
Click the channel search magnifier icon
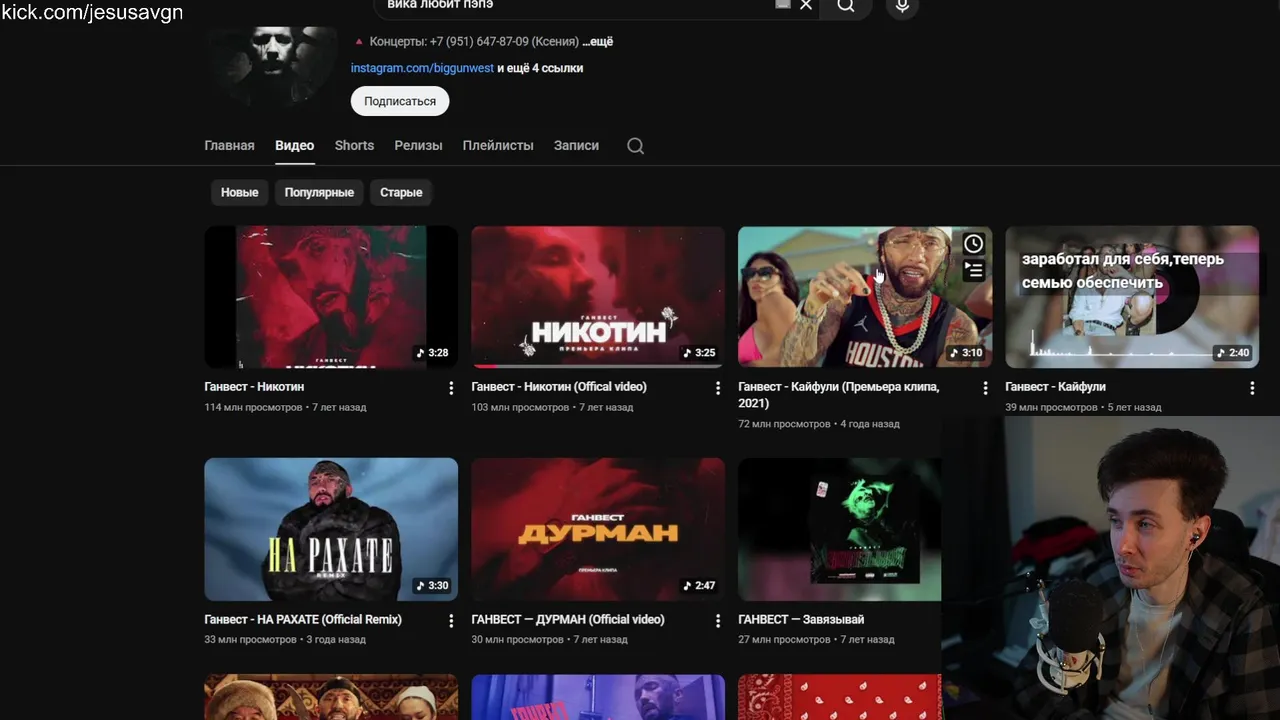point(635,146)
